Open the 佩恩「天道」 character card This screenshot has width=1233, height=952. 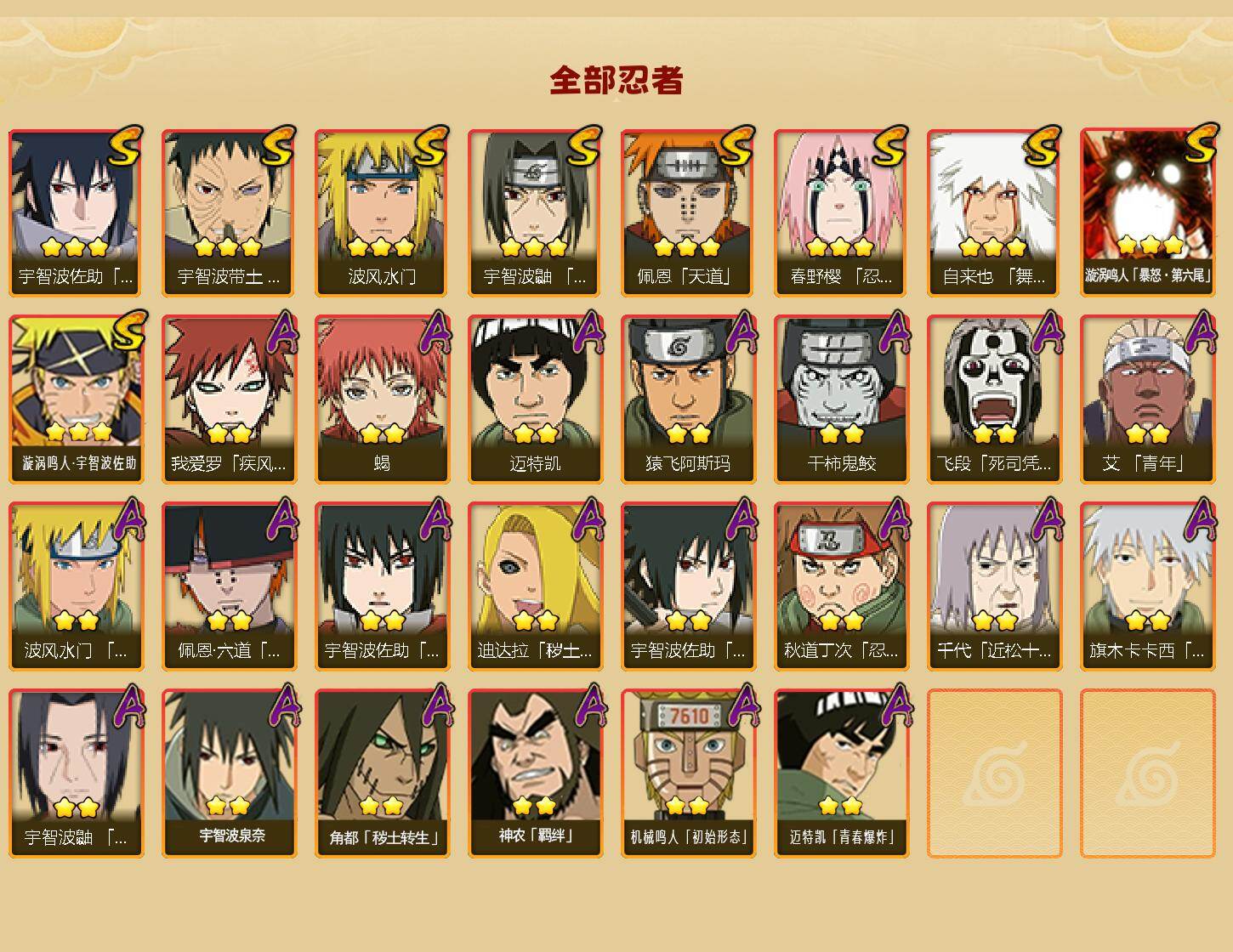click(688, 212)
